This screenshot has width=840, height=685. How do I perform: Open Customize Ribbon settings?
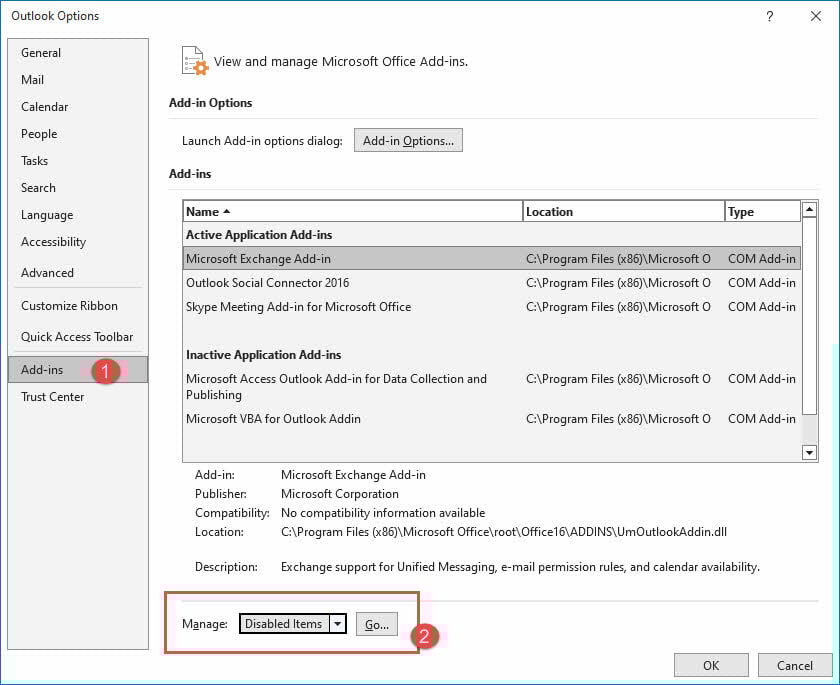point(69,306)
